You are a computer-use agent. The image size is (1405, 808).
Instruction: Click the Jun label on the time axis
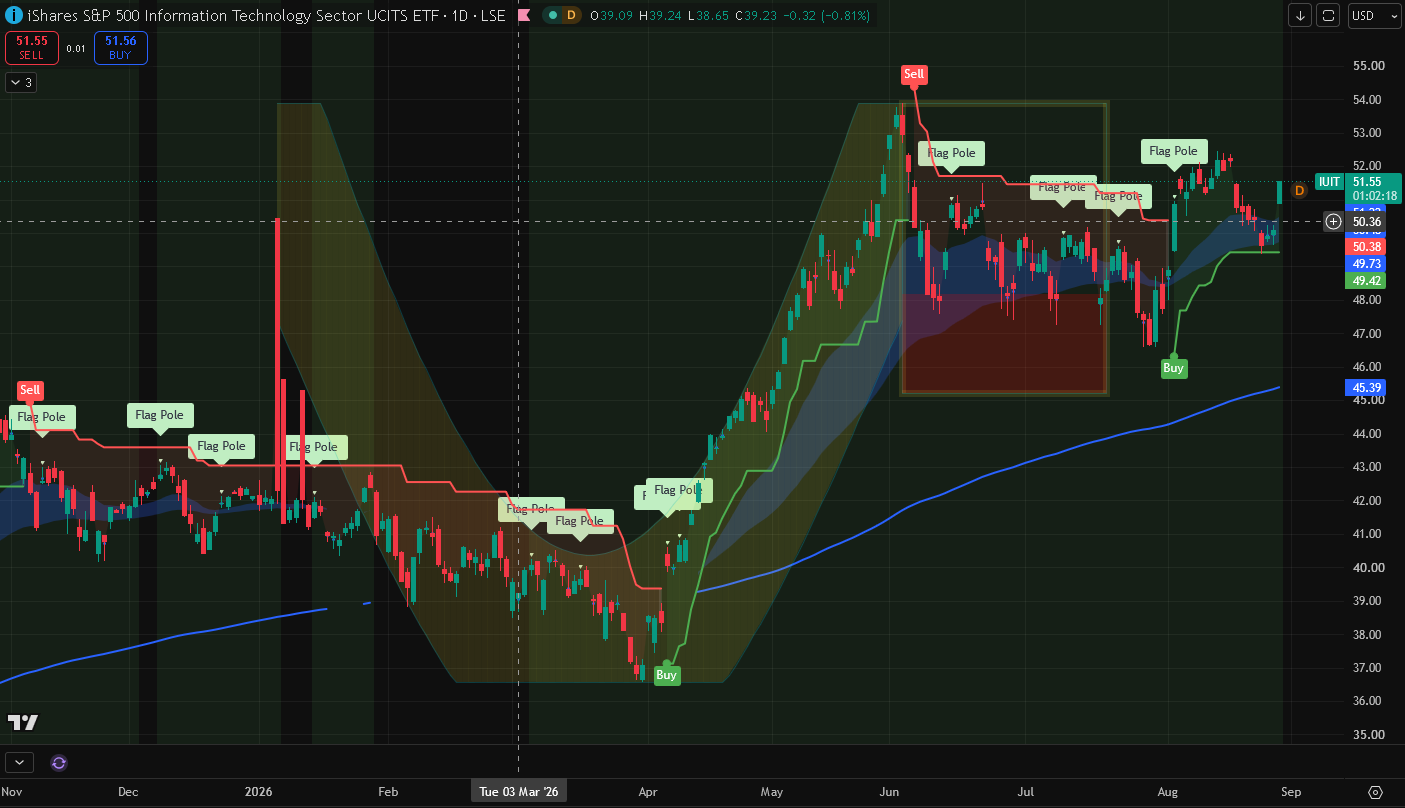(x=888, y=792)
